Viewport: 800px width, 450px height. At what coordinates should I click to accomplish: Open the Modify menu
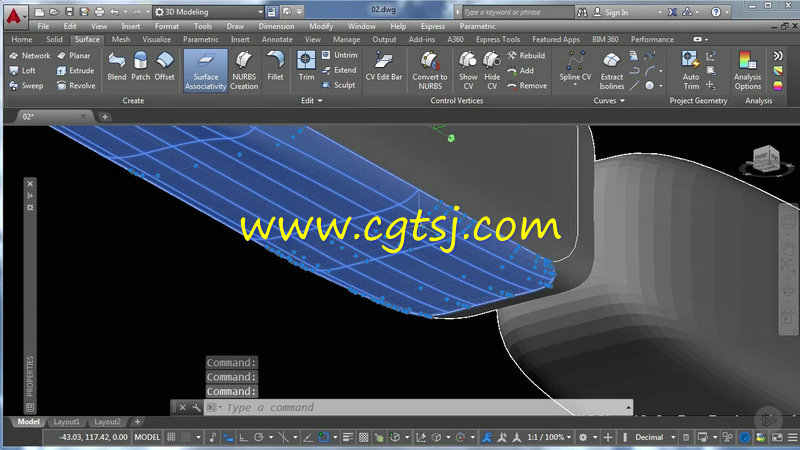(321, 26)
